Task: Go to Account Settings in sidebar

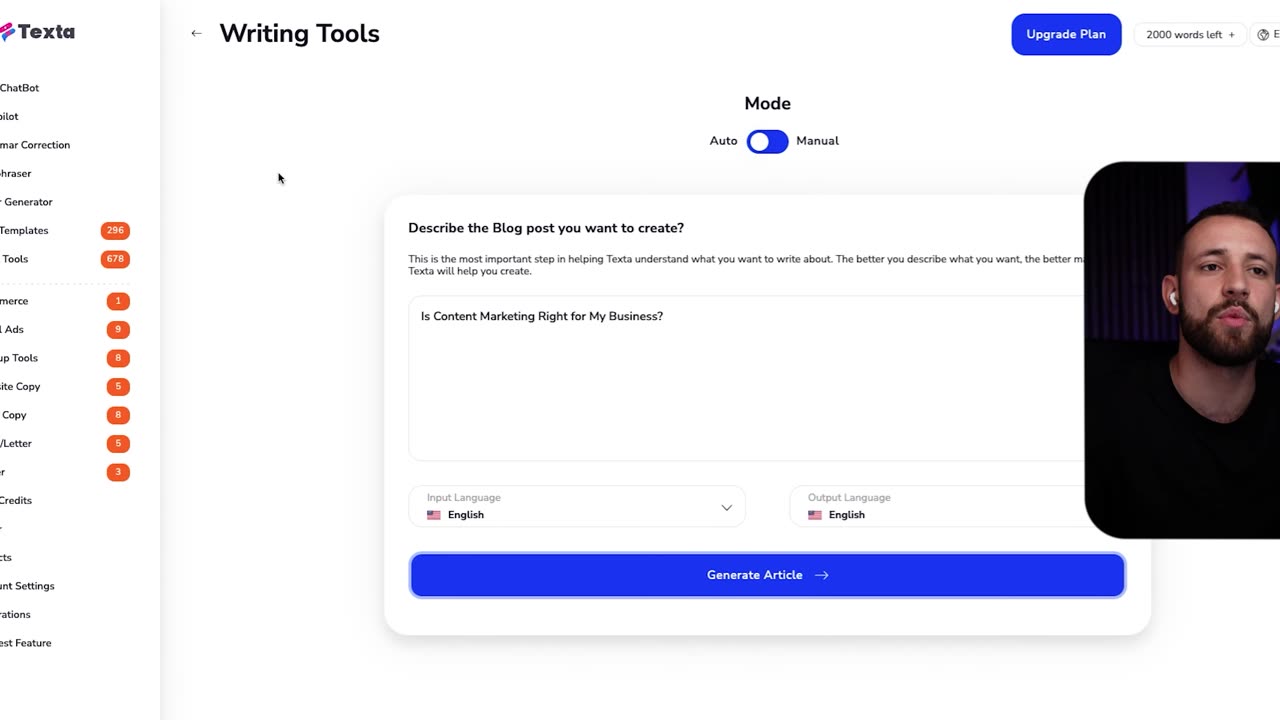Action: 28,586
